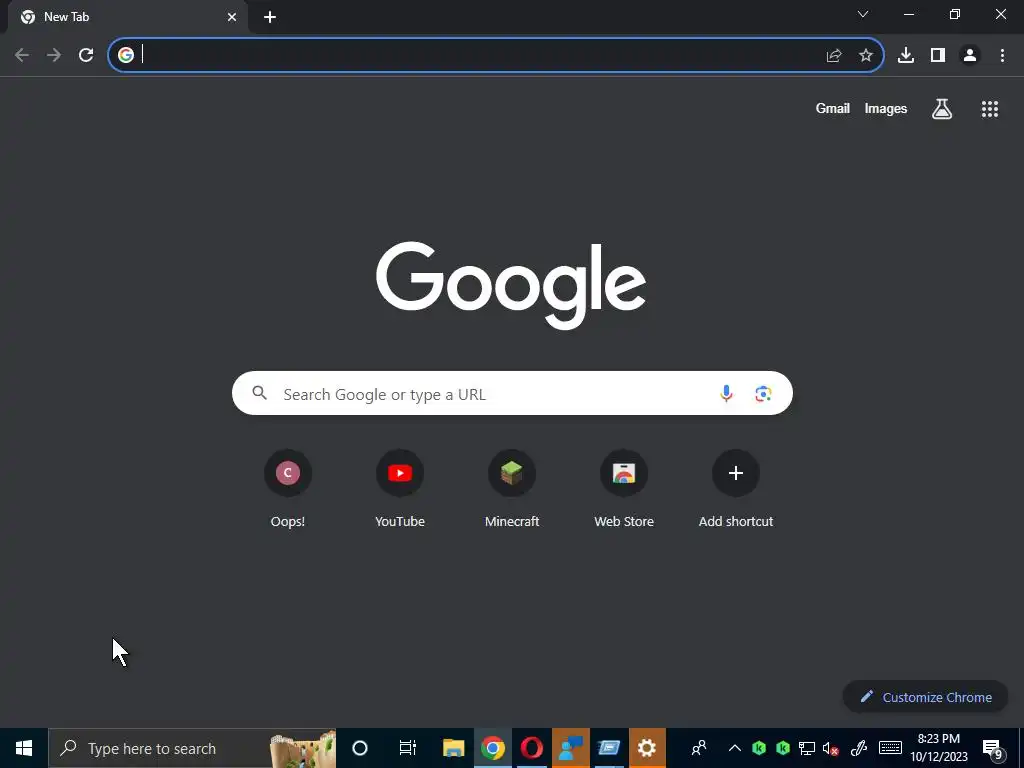Open the notification center icon
Viewport: 1024px width, 768px height.
[x=993, y=749]
